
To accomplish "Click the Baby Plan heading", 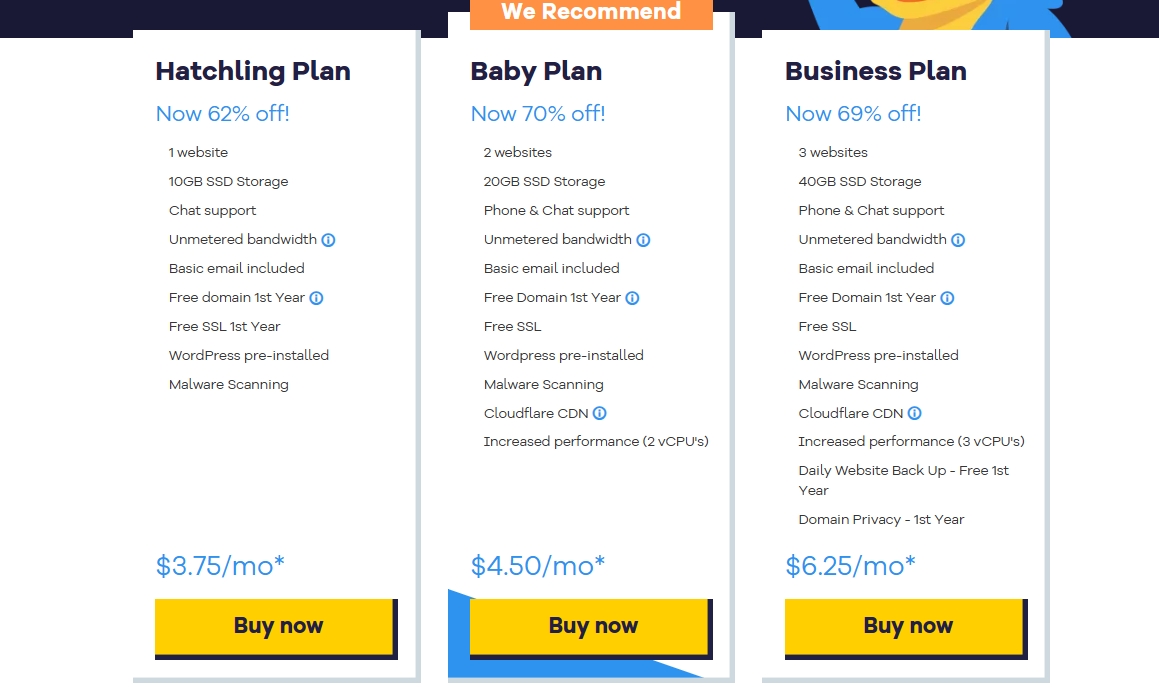I will point(536,72).
